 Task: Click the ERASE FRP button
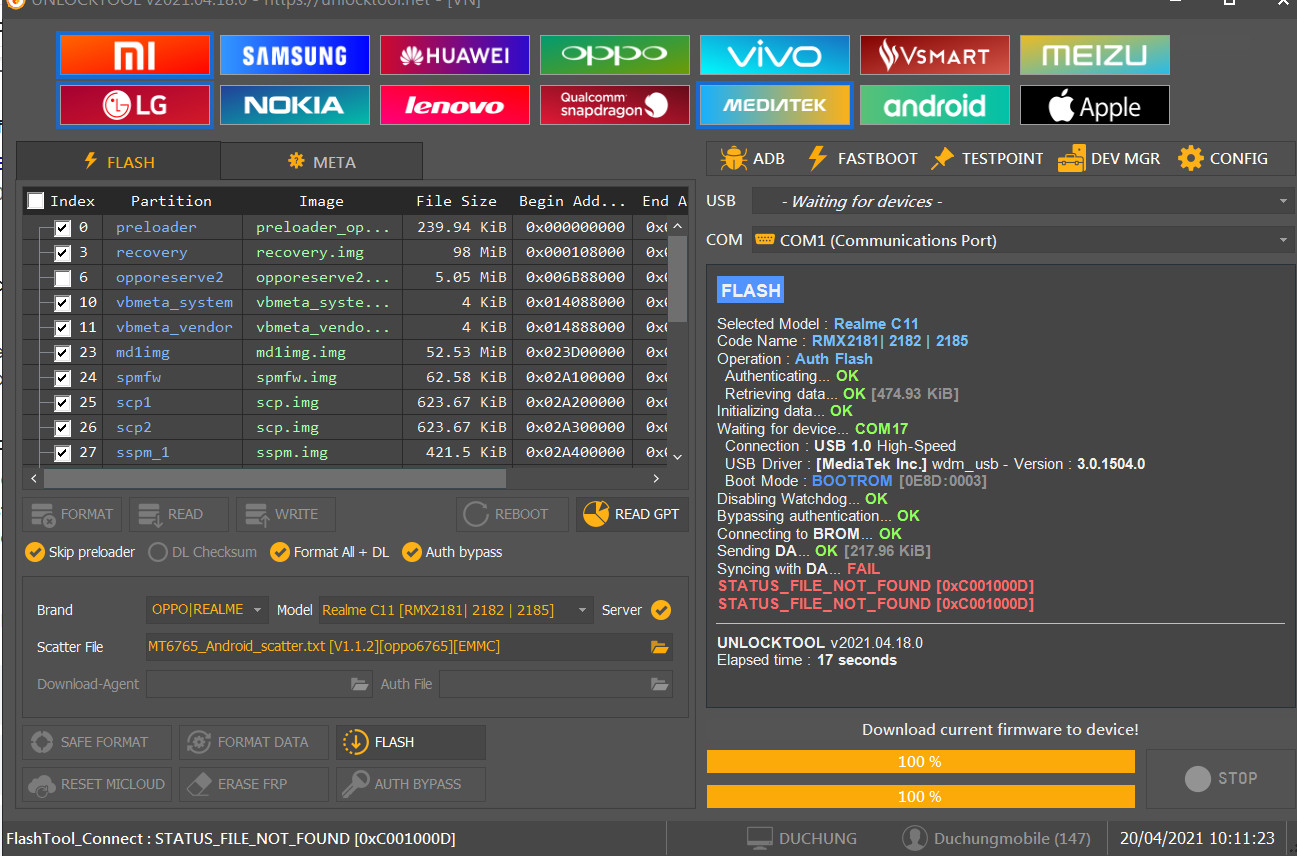[x=254, y=784]
